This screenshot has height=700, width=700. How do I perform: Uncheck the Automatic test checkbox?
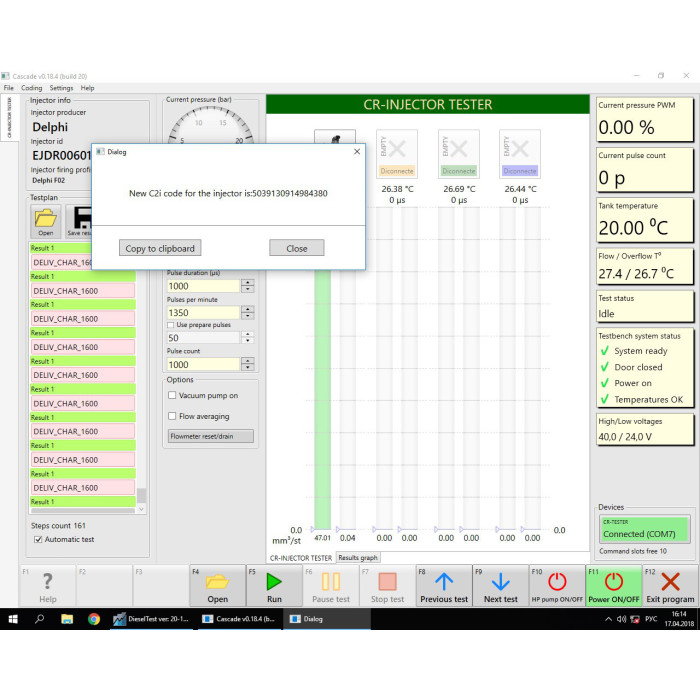tap(38, 539)
